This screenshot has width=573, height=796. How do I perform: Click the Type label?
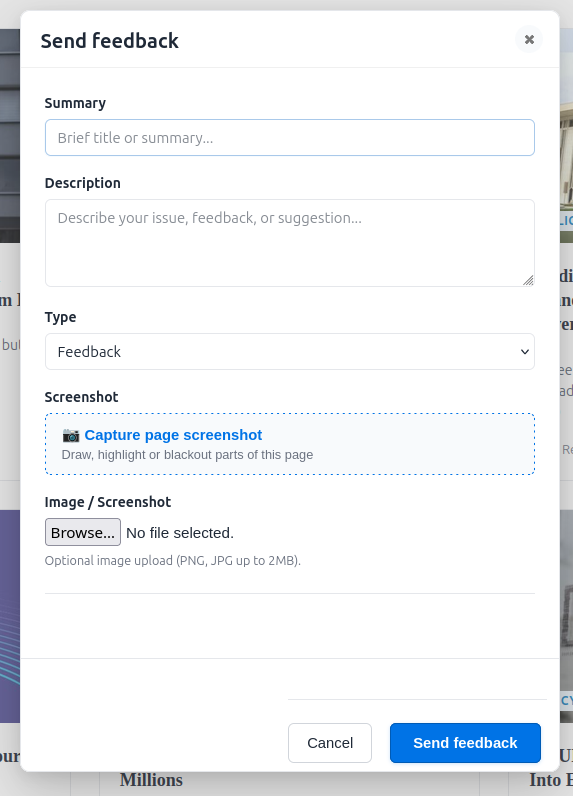click(60, 317)
